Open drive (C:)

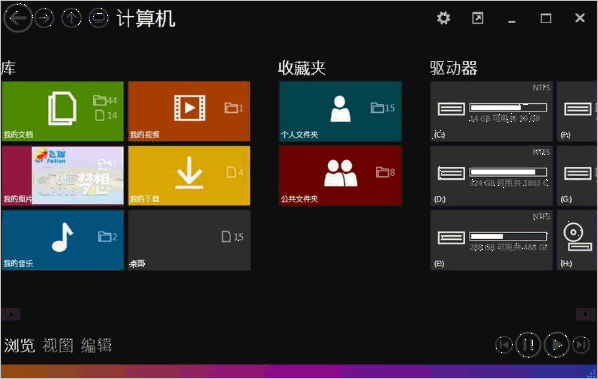(x=492, y=111)
